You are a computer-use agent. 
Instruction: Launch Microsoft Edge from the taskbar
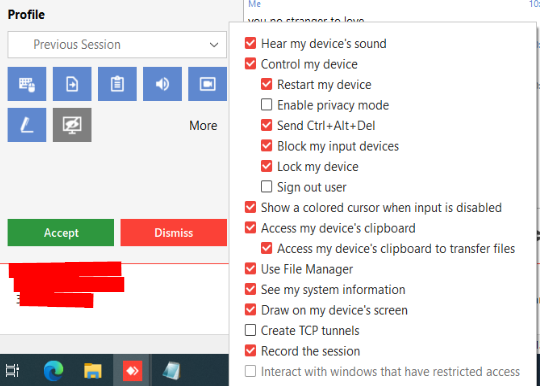(53, 371)
